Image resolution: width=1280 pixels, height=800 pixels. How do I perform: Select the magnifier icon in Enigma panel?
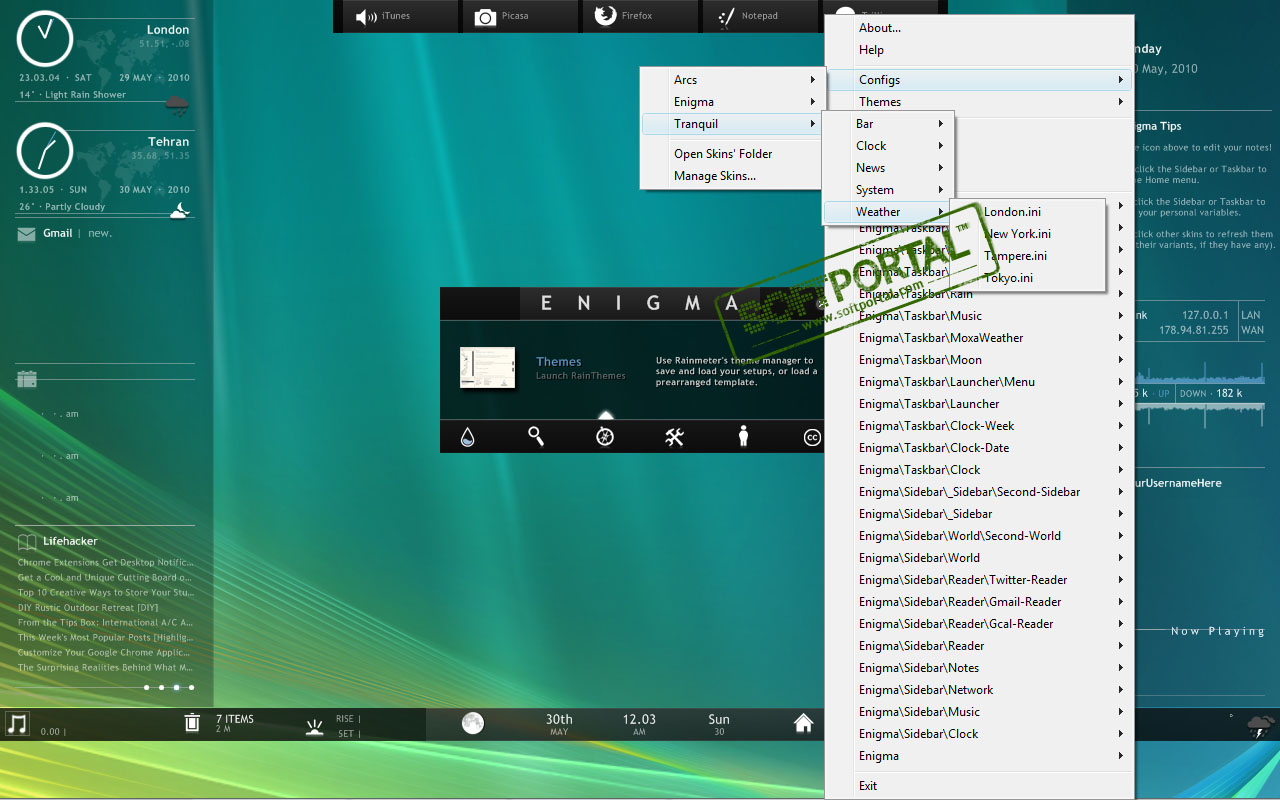(x=536, y=436)
